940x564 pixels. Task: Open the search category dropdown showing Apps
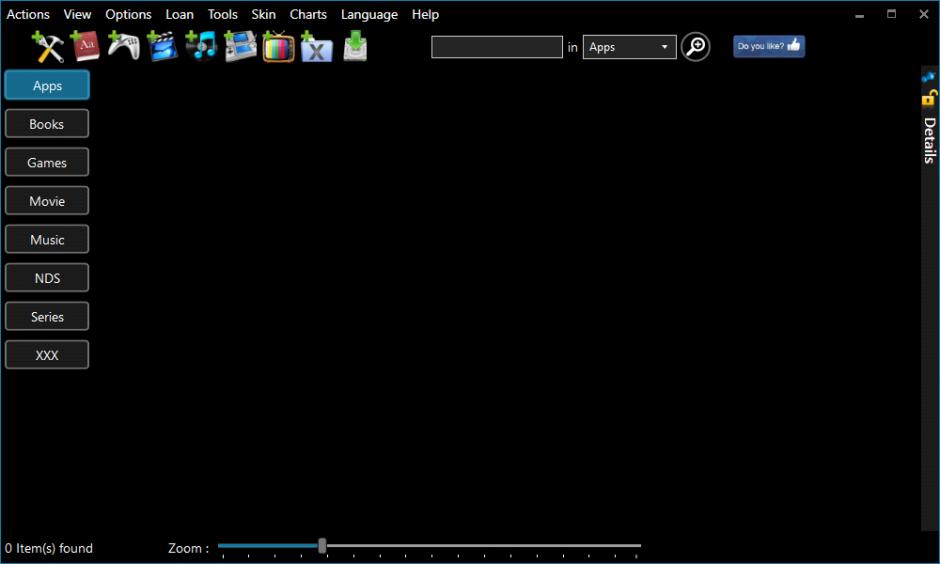pos(629,47)
